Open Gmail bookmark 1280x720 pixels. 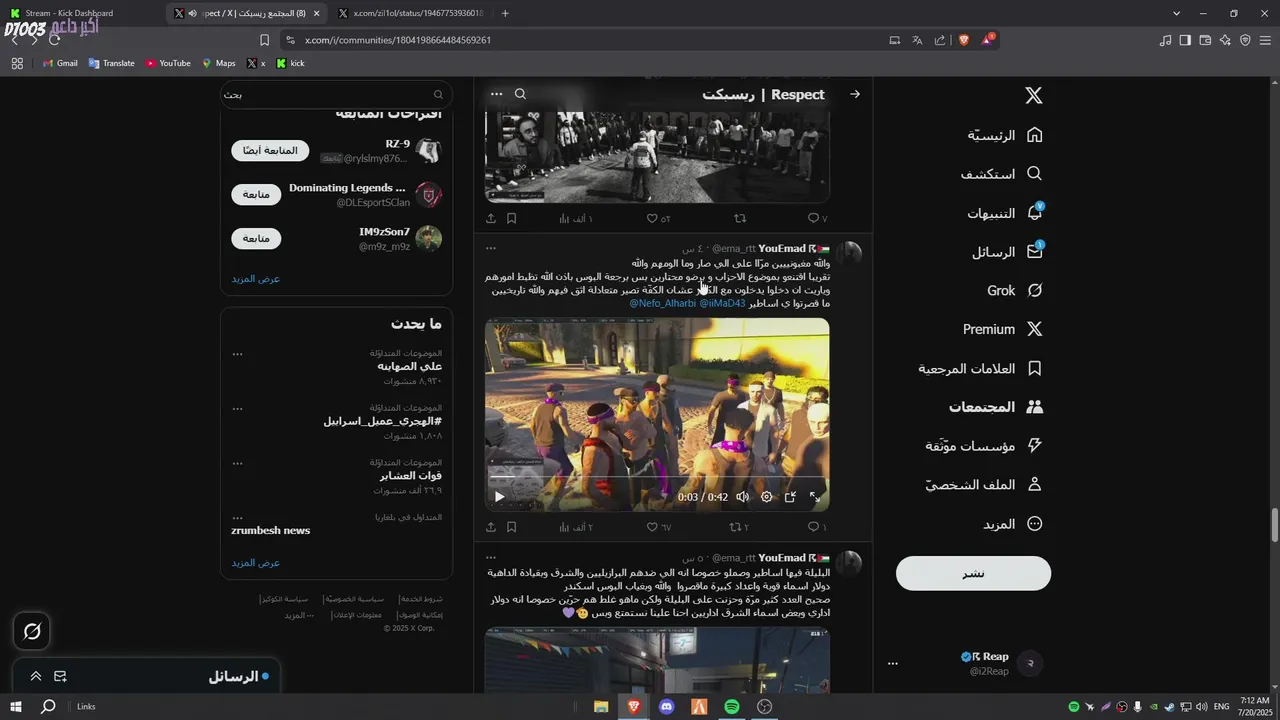(x=60, y=63)
